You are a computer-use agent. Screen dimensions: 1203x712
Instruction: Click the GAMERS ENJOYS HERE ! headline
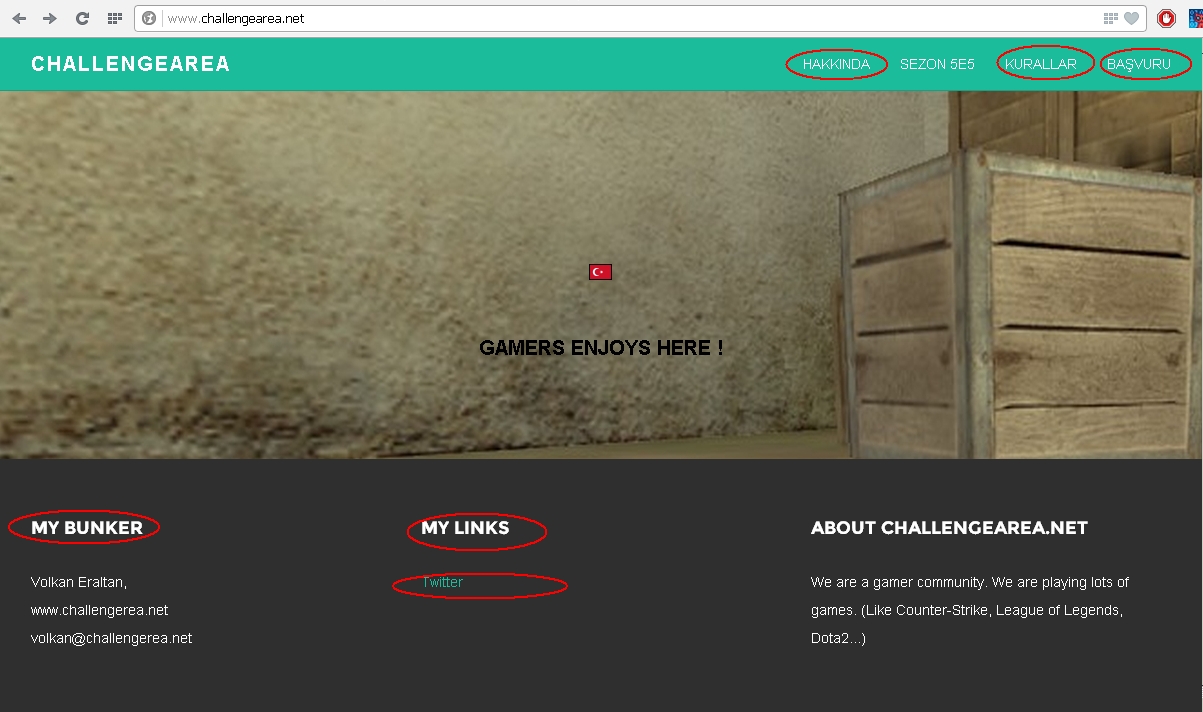(x=601, y=348)
